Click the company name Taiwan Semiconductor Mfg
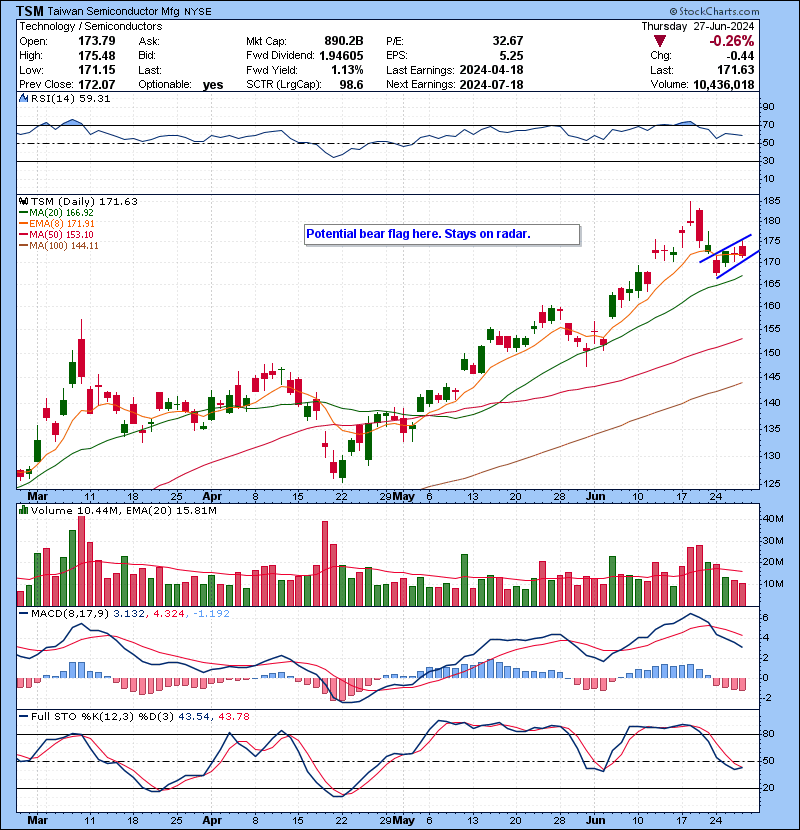The image size is (800, 830). [x=113, y=11]
